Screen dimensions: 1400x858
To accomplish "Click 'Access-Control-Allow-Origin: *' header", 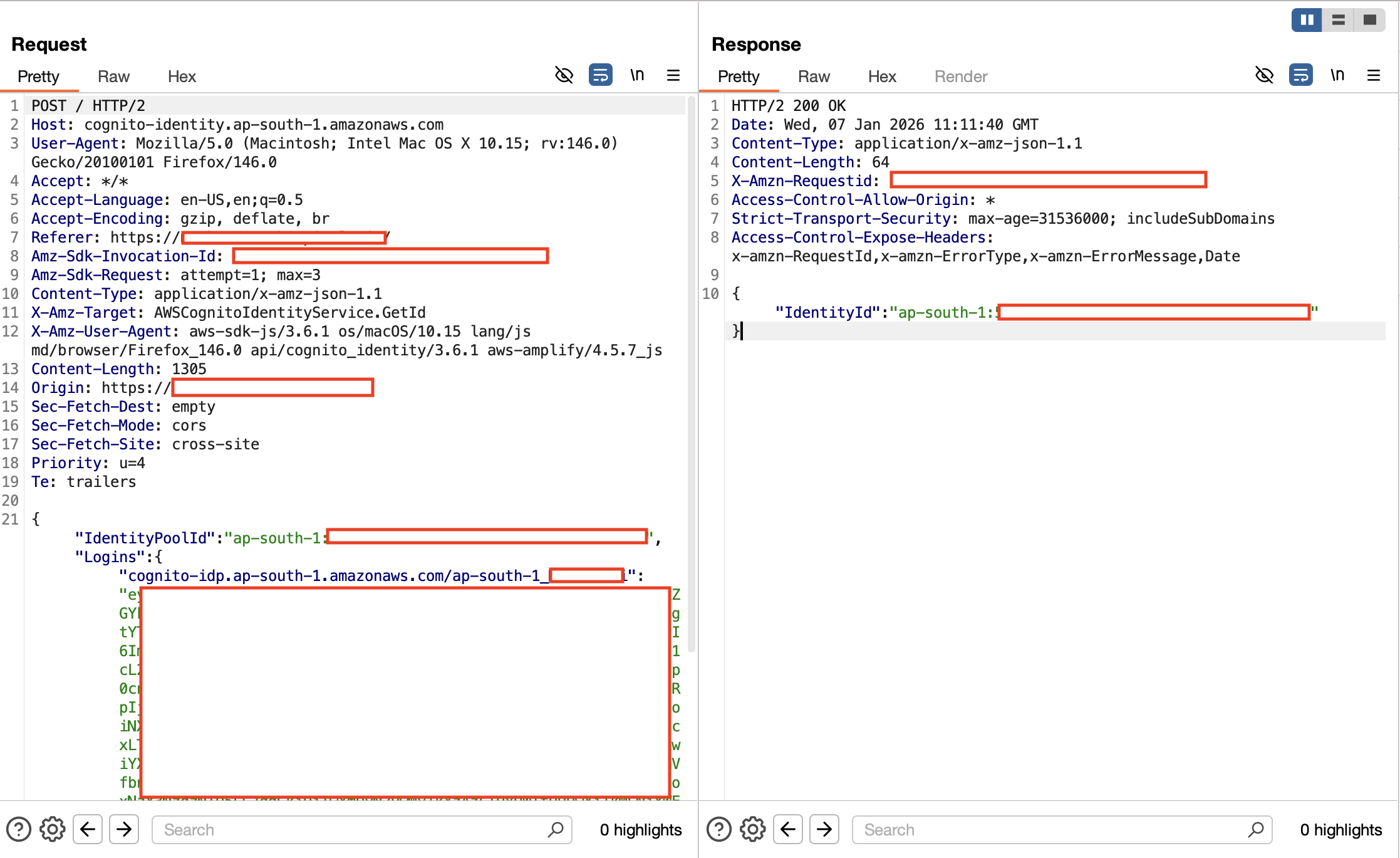I will click(x=863, y=199).
